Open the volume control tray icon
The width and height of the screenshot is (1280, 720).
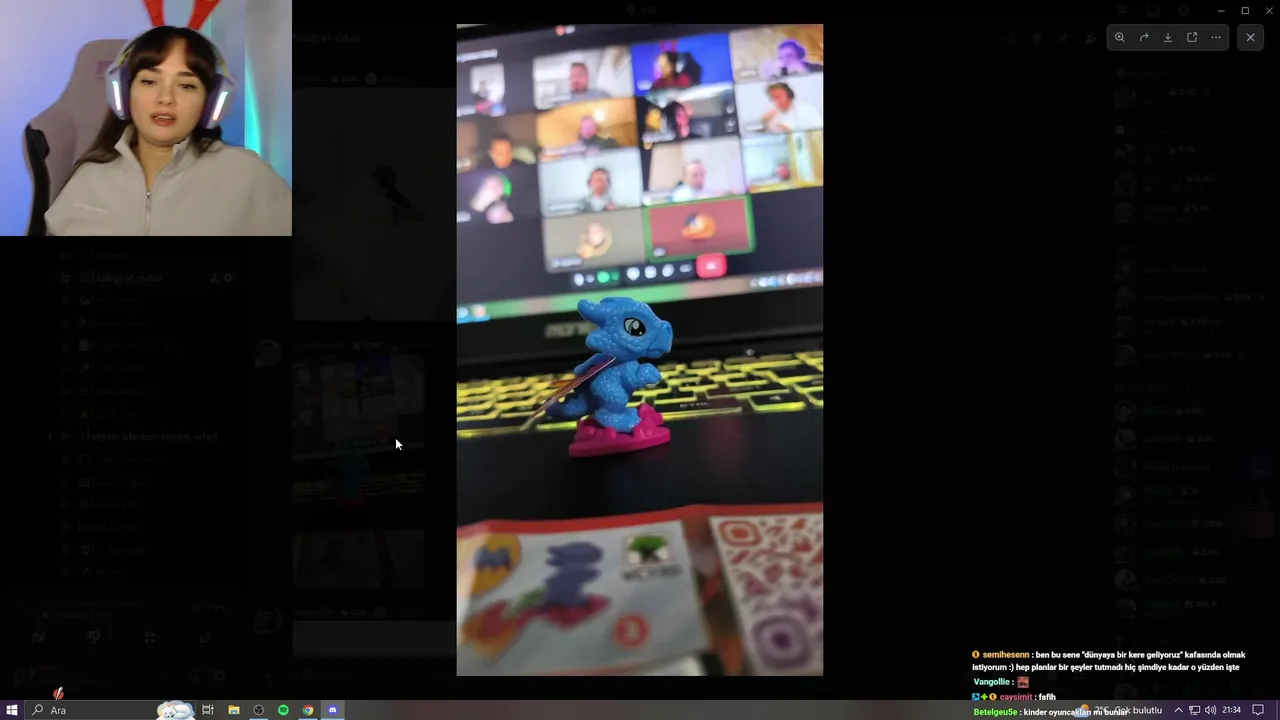(1210, 710)
